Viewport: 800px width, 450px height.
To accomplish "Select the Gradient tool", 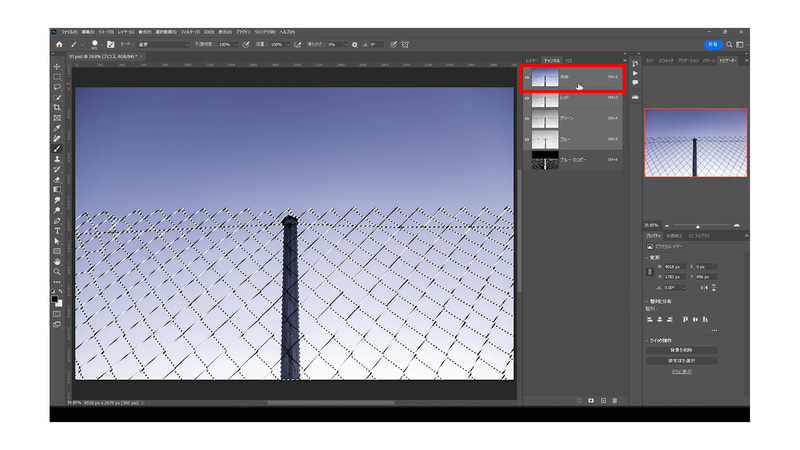I will 57,190.
